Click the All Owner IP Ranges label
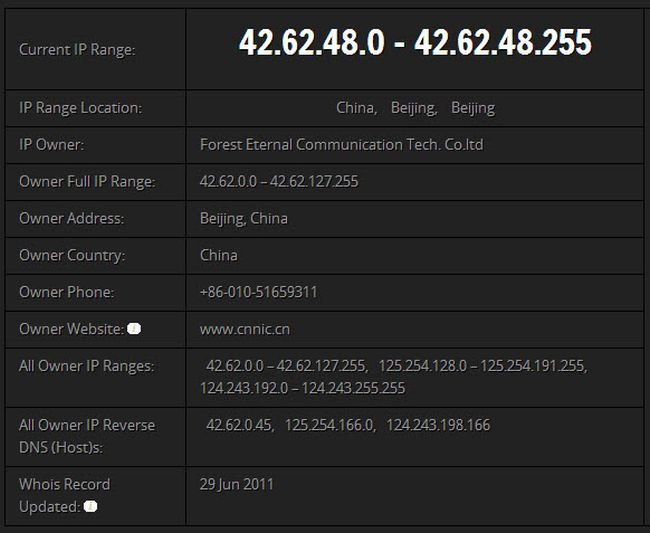 (x=86, y=366)
